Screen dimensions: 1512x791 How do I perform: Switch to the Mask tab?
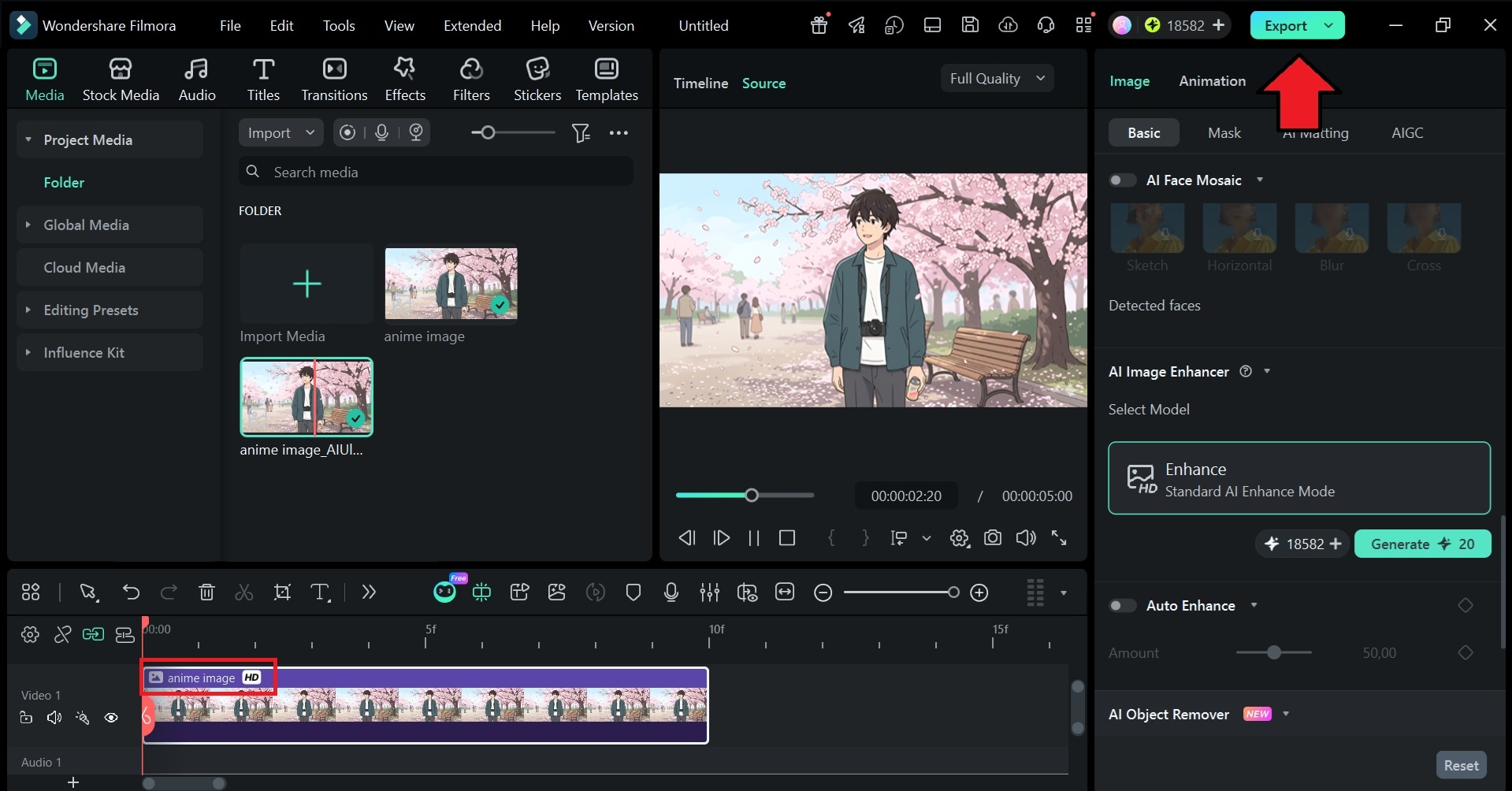pos(1224,133)
